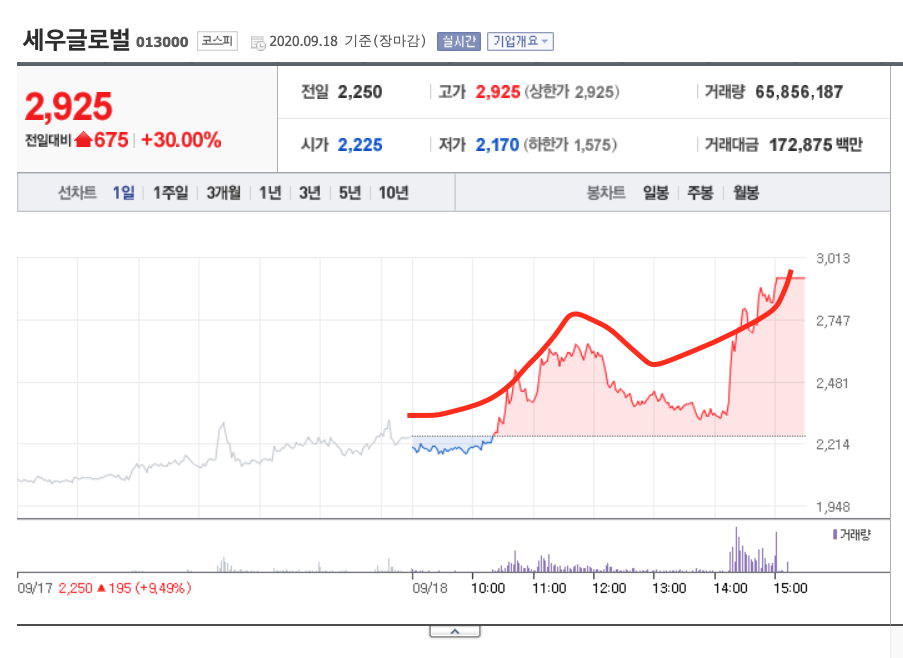Show the 5년 line chart
The image size is (903, 658).
click(x=350, y=193)
